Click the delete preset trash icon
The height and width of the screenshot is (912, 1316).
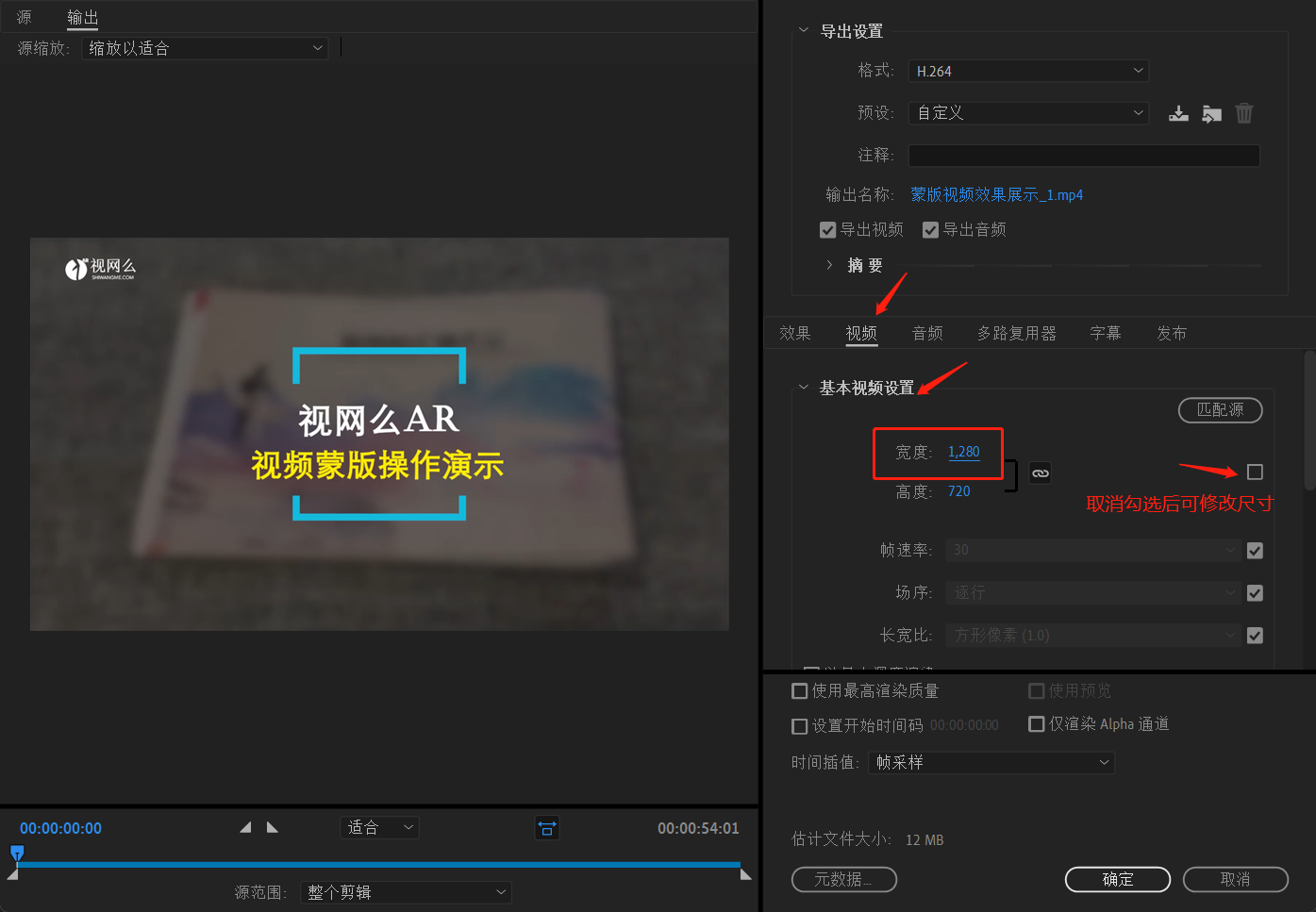1244,113
